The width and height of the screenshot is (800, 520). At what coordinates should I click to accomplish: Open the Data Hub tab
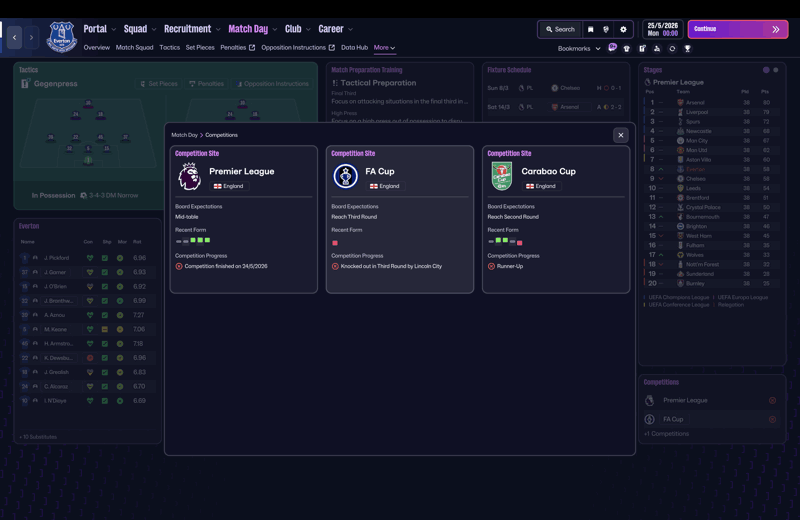click(x=354, y=47)
